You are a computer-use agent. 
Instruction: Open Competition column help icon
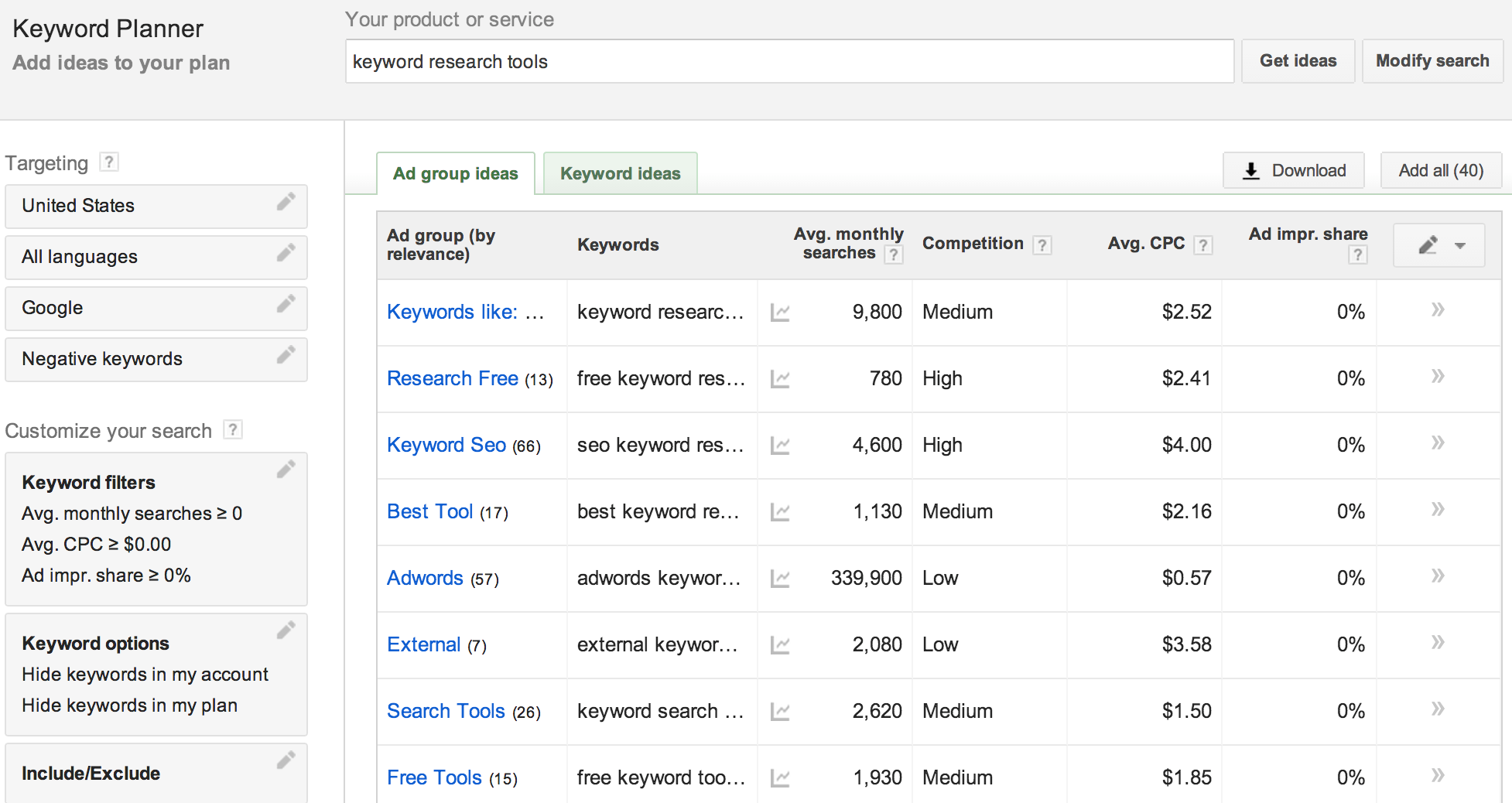click(x=1042, y=245)
